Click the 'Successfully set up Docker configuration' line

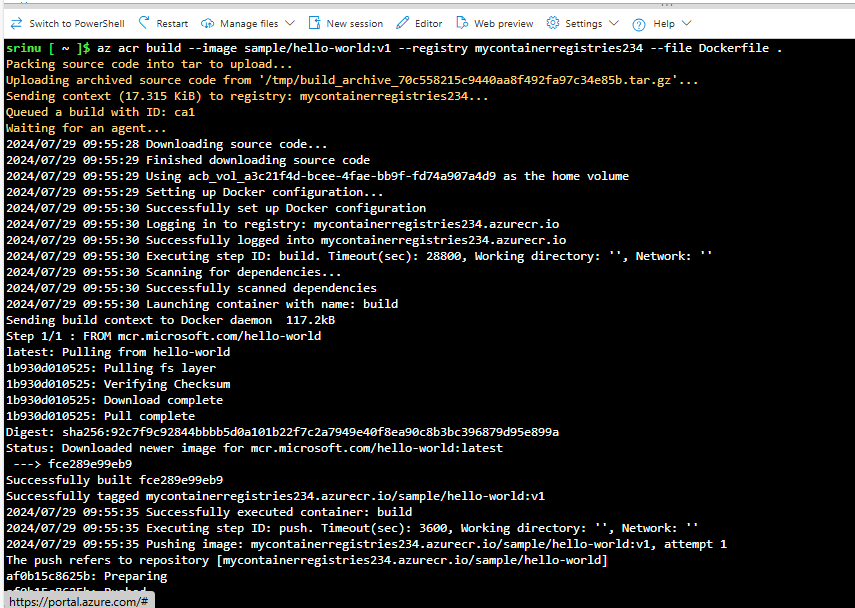click(216, 208)
